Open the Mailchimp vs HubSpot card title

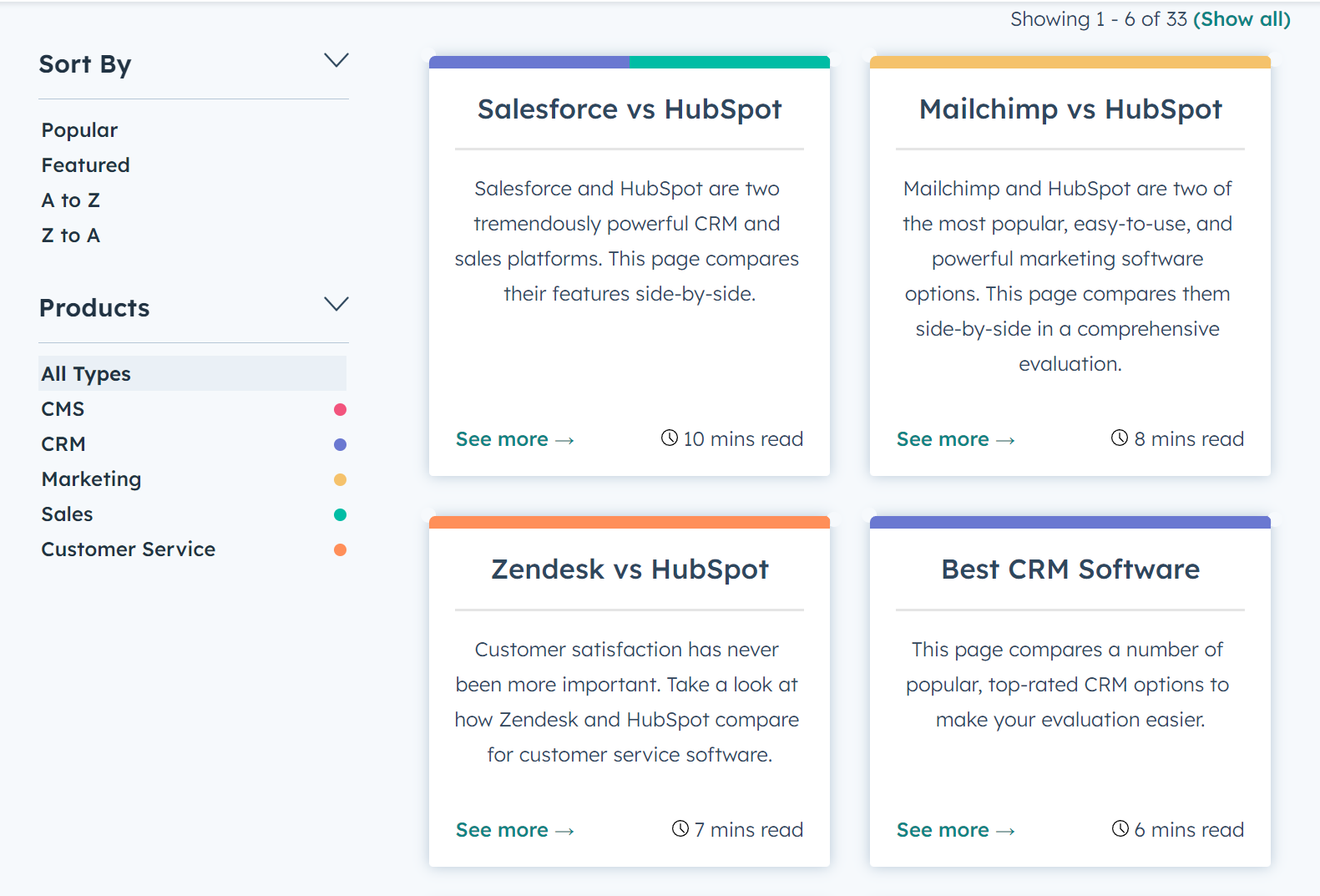[1070, 109]
